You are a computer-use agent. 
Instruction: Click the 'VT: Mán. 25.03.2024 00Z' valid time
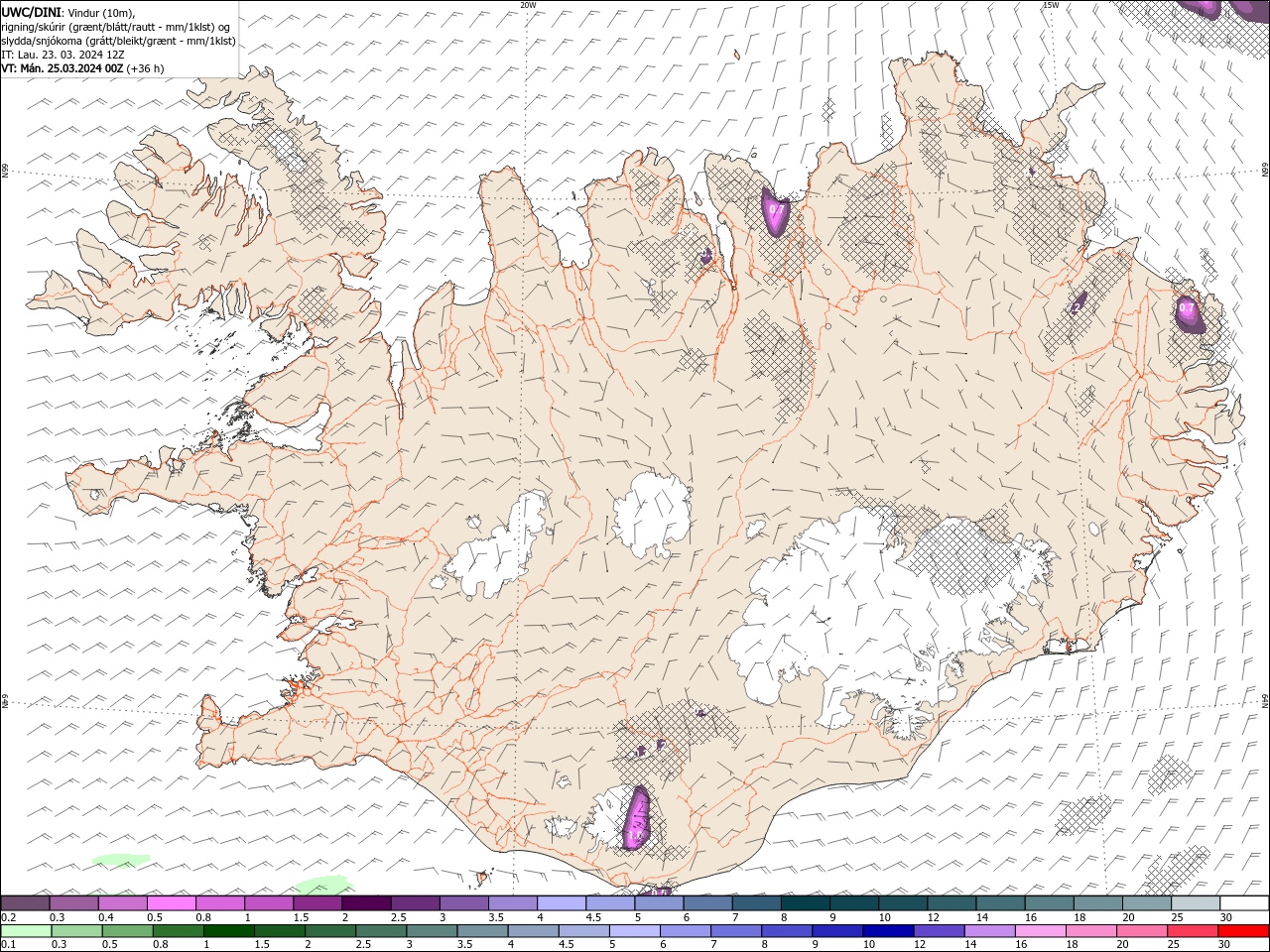point(62,68)
